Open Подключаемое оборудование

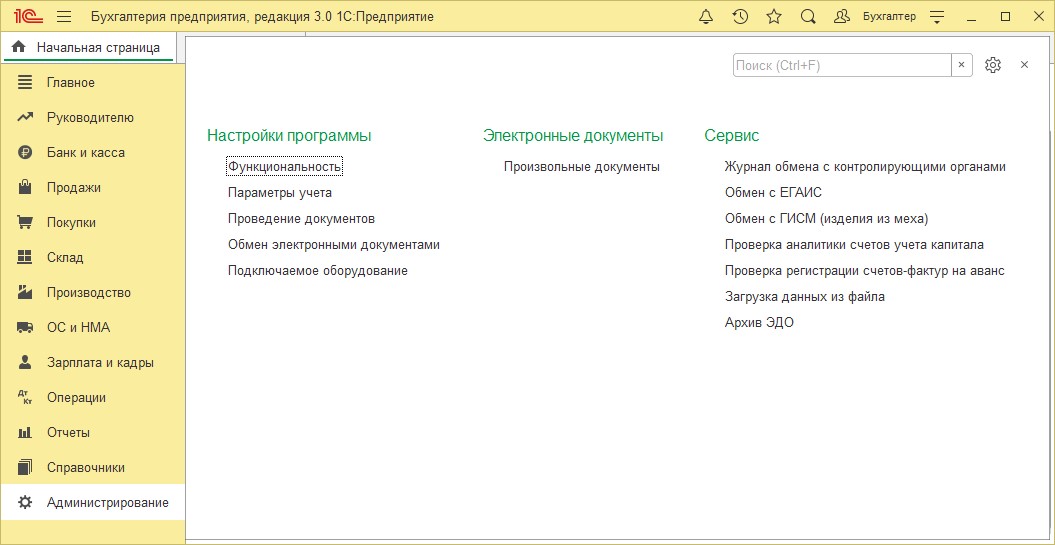pyautogui.click(x=318, y=271)
